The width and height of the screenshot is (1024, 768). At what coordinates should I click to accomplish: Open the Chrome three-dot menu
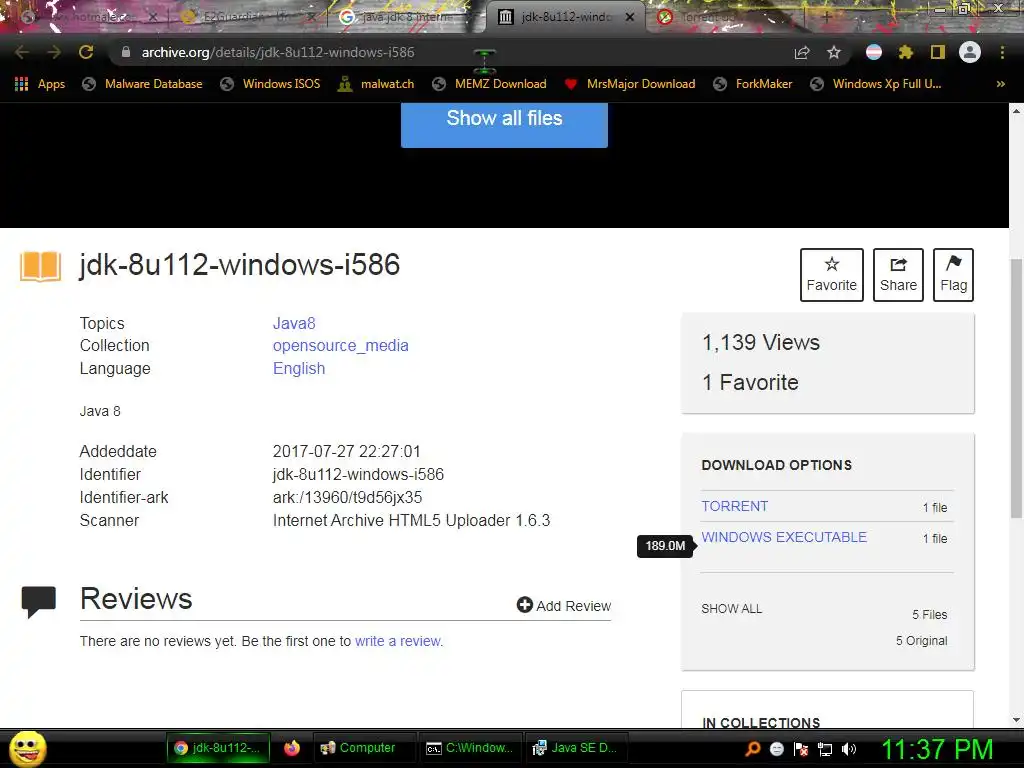click(1002, 52)
